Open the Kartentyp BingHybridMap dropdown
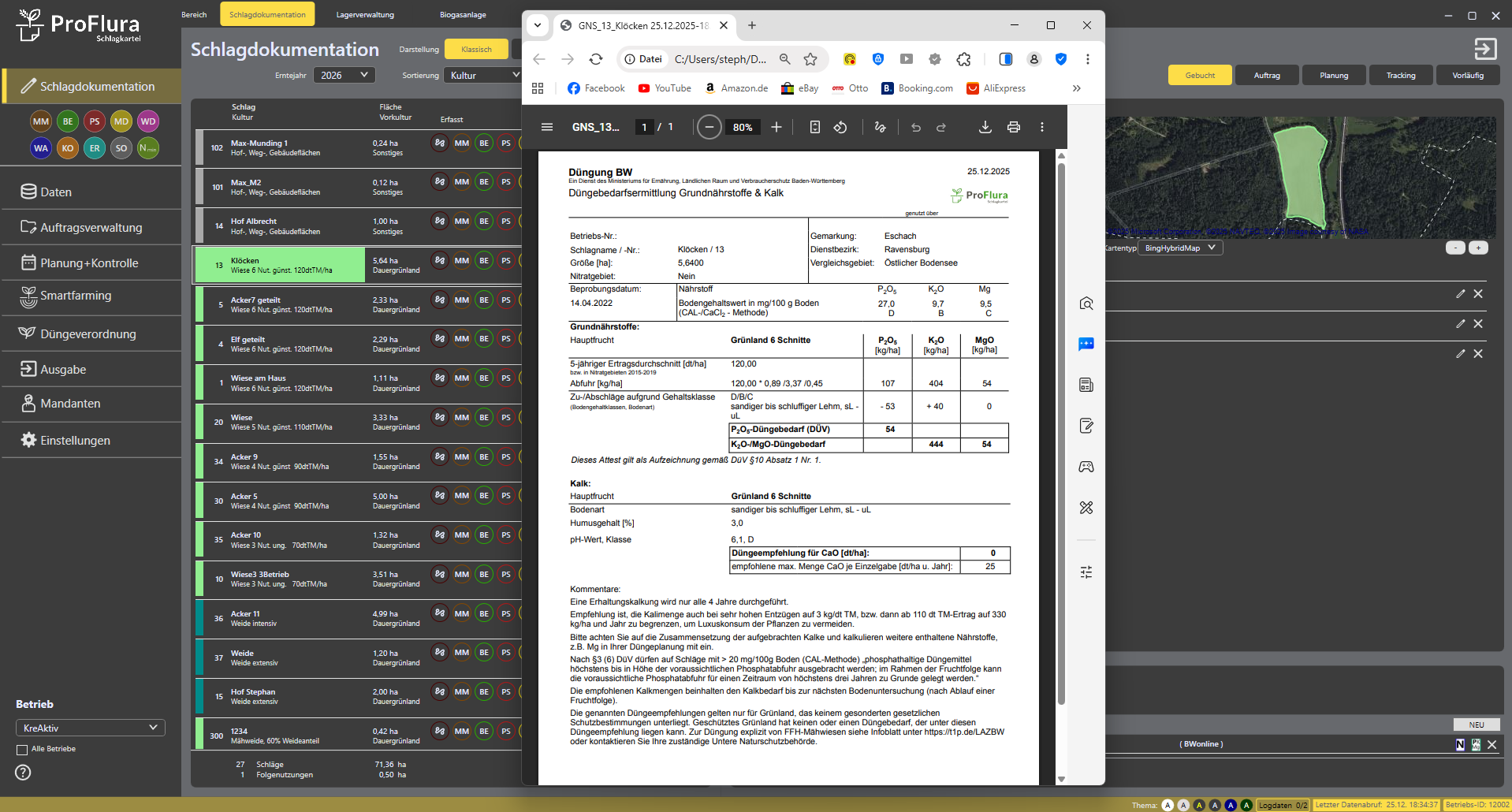The image size is (1512, 812). point(1179,248)
